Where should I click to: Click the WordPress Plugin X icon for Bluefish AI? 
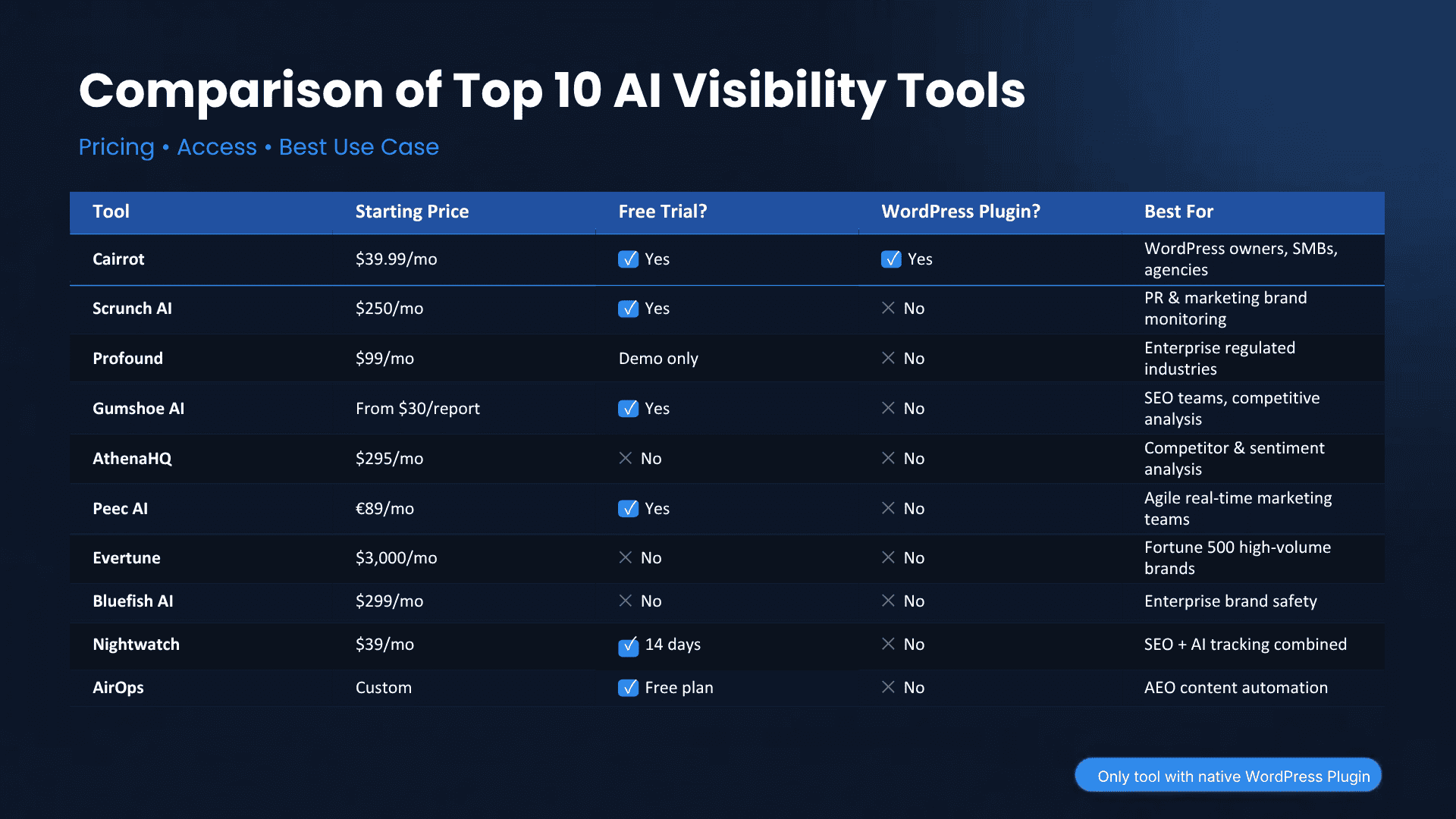[888, 601]
